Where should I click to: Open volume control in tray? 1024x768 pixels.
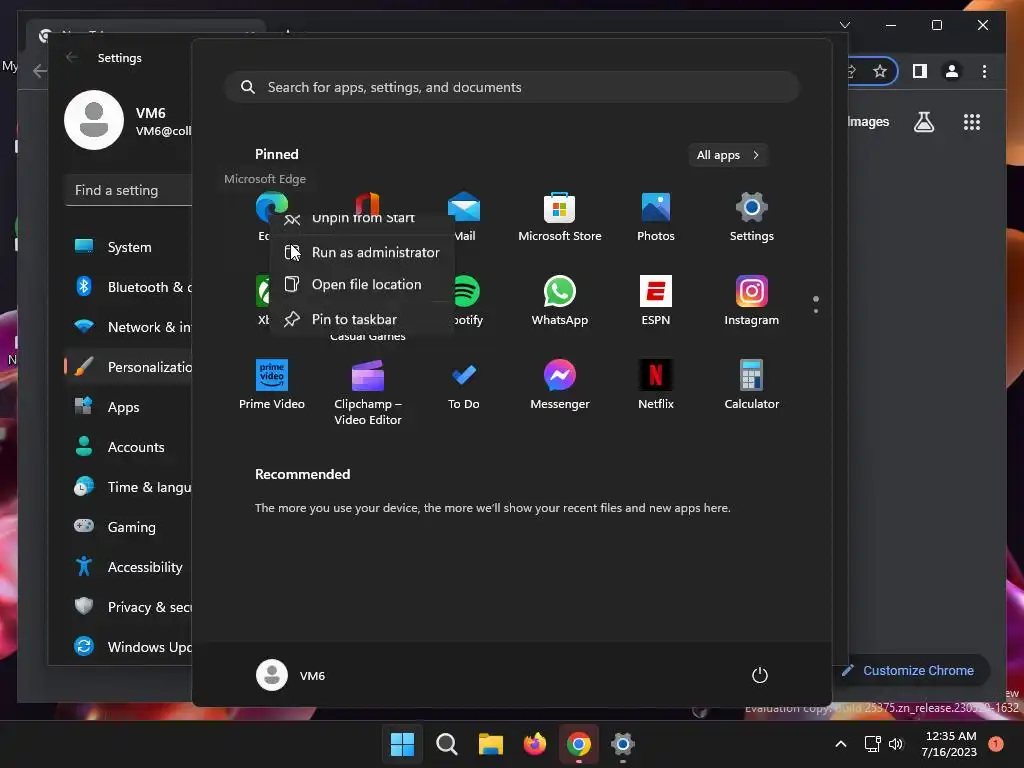point(896,744)
